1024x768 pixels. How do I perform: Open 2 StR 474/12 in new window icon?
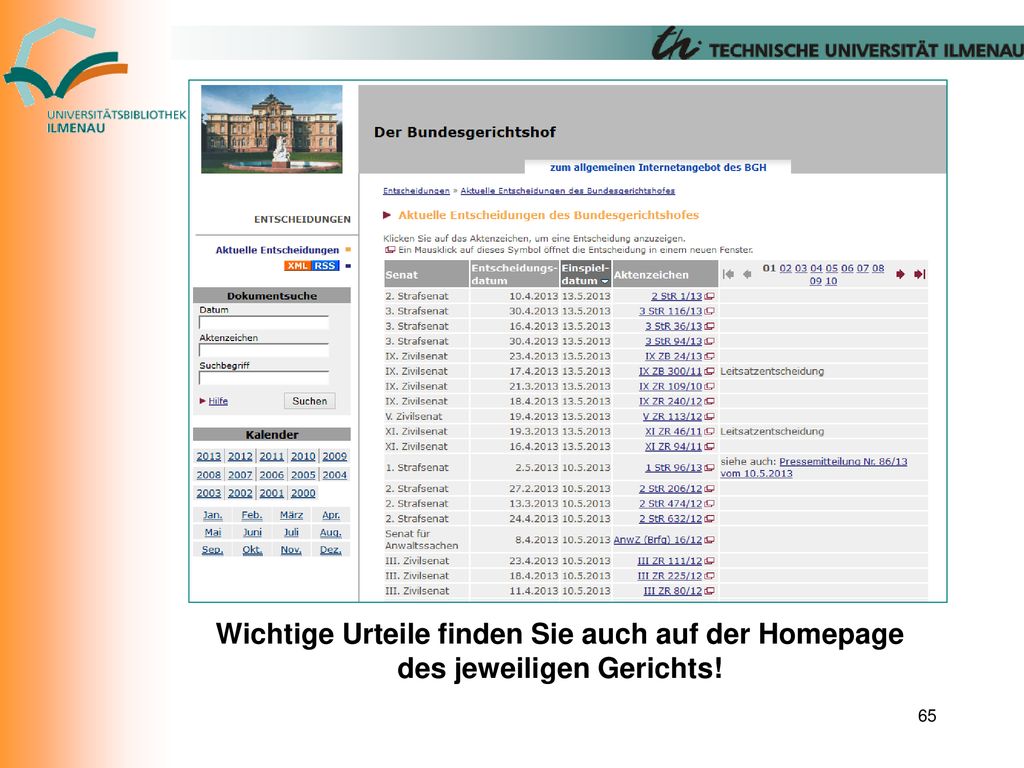pyautogui.click(x=709, y=504)
